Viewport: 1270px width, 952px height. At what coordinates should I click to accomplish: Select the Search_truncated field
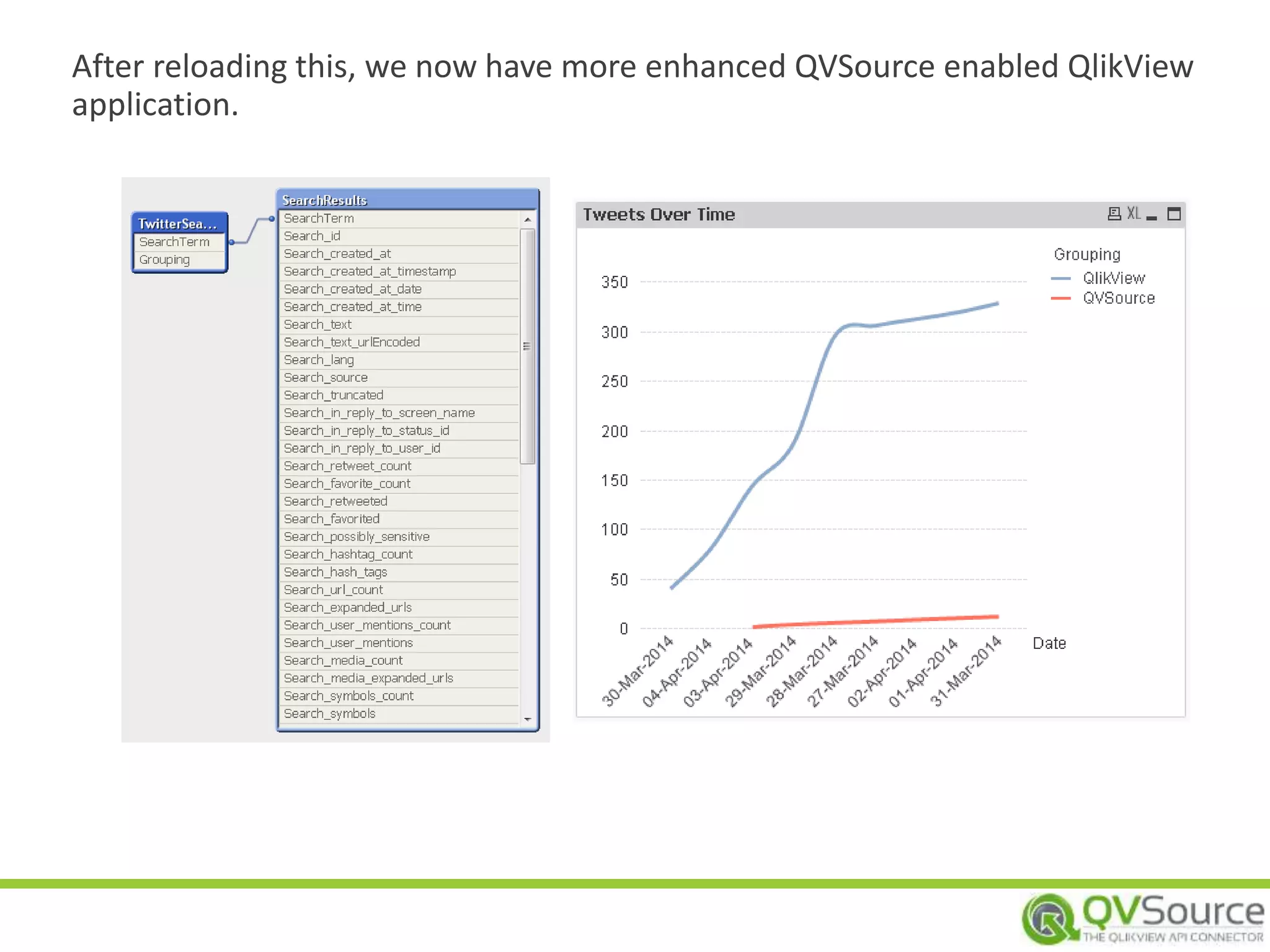click(399, 395)
